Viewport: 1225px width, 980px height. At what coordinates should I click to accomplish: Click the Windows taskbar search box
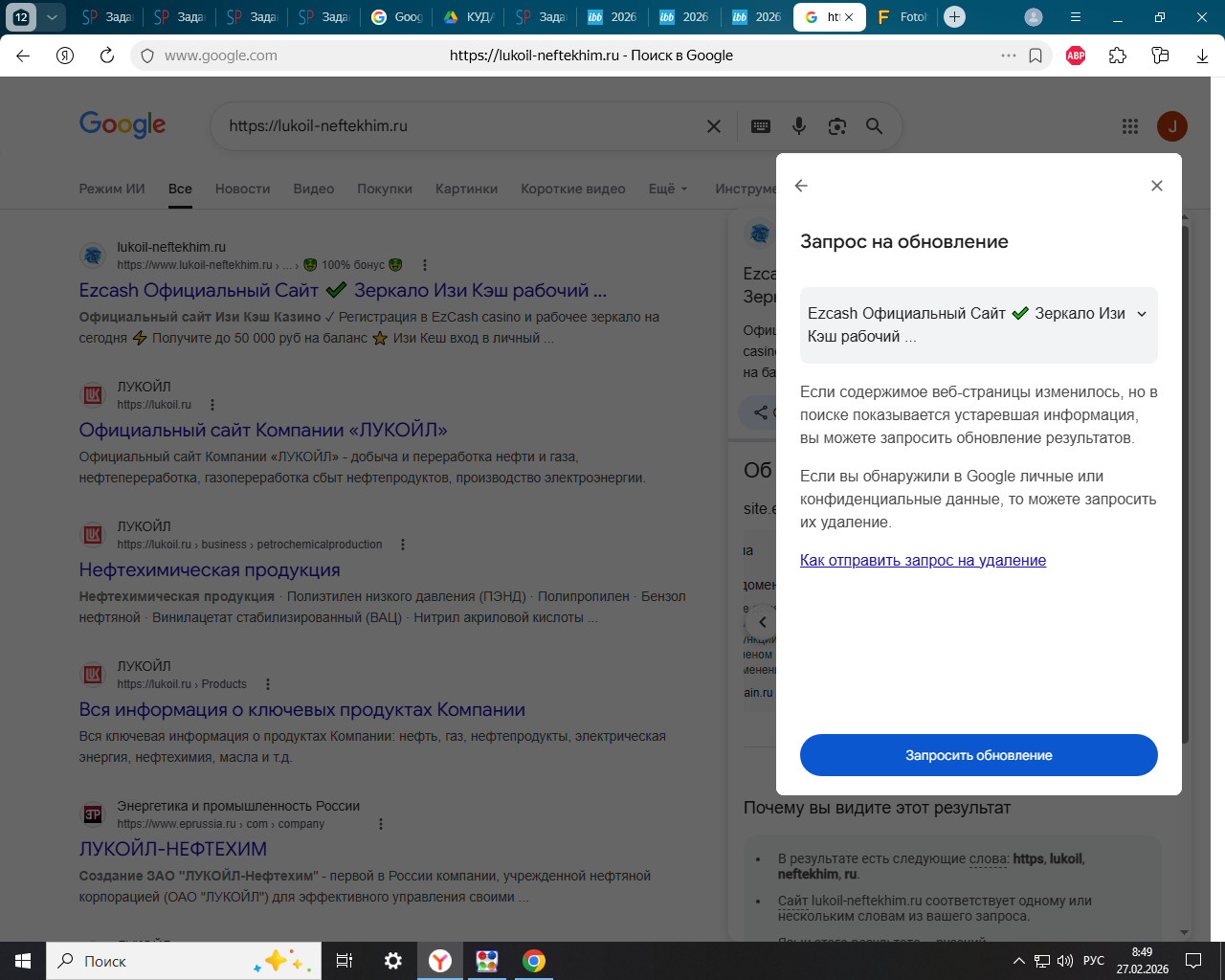[x=185, y=961]
